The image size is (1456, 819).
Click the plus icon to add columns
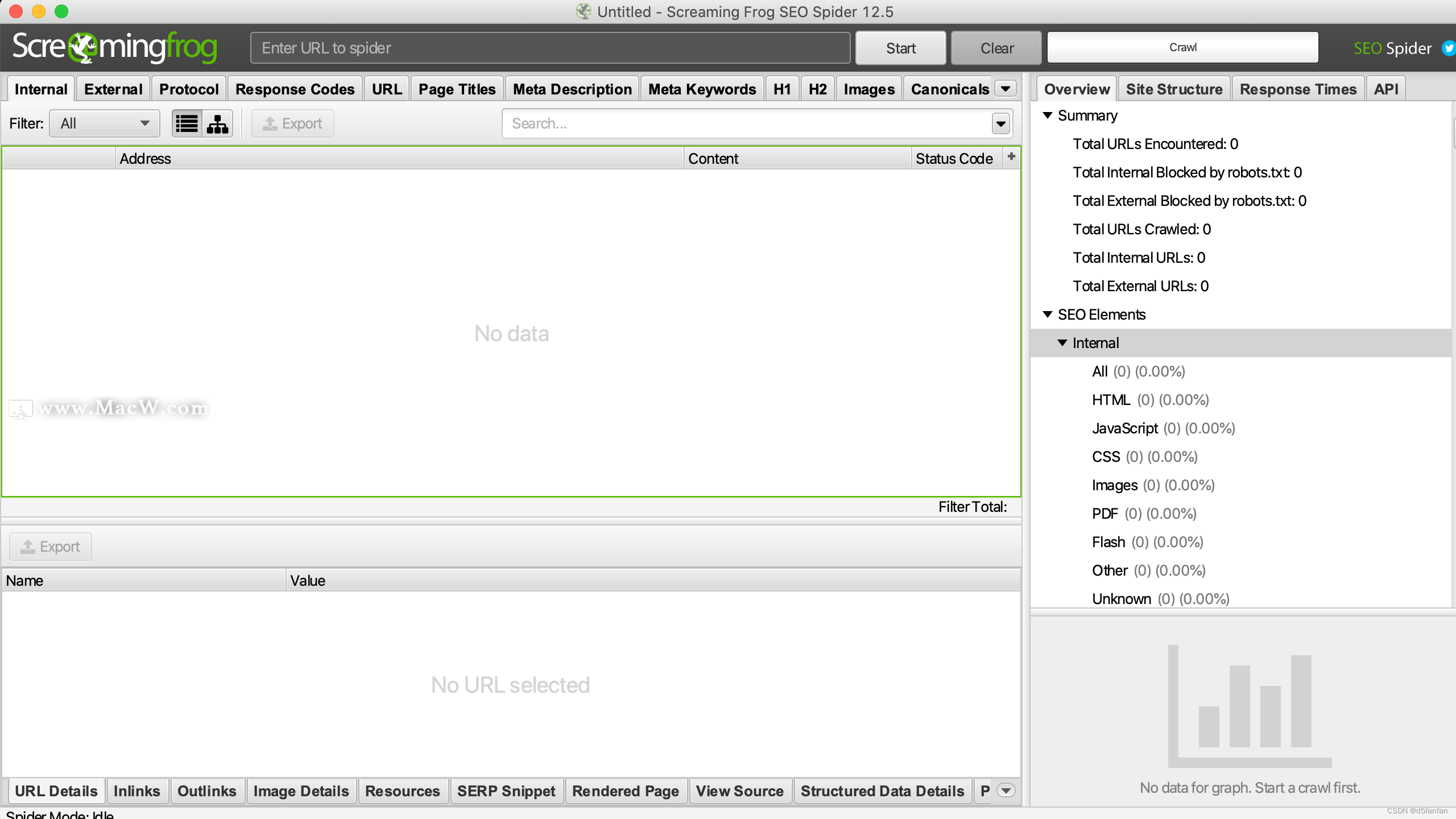coord(1011,156)
